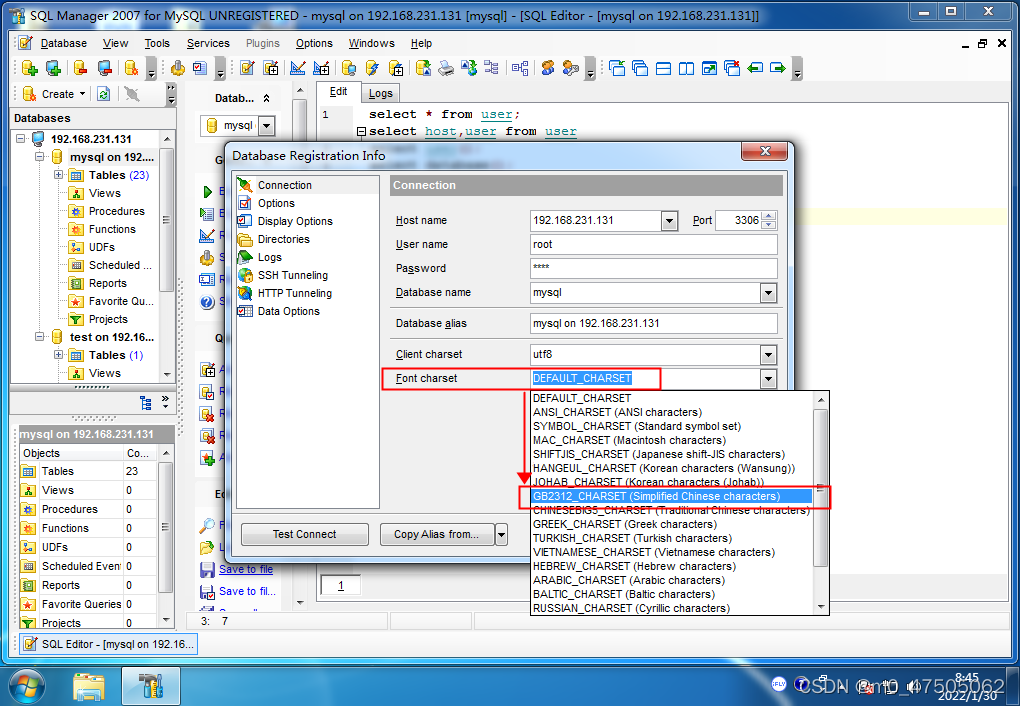This screenshot has width=1020, height=706.
Task: Open the Windows Start button
Action: tap(27, 686)
